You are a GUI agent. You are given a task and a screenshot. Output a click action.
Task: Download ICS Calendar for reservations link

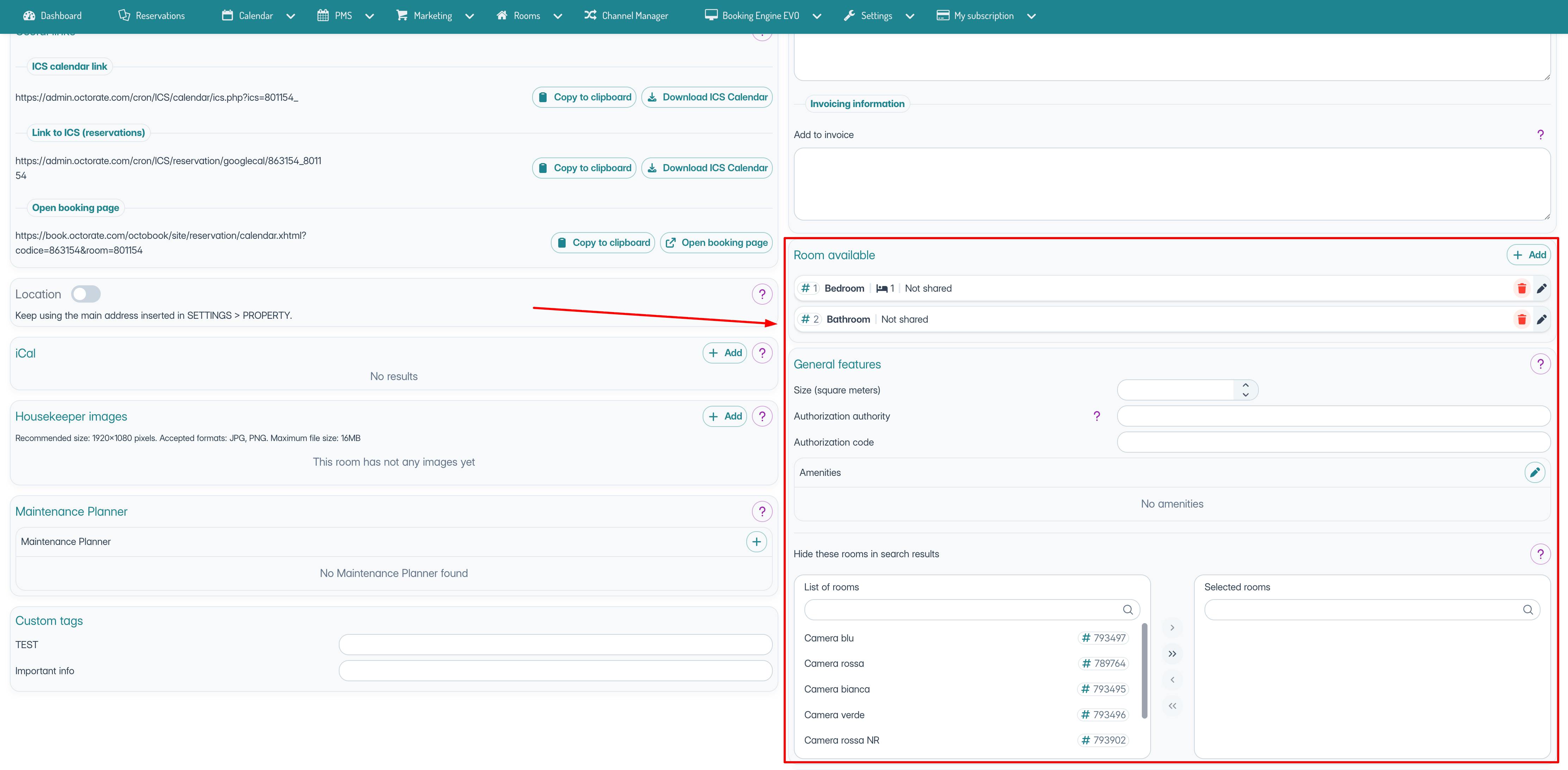click(x=707, y=168)
